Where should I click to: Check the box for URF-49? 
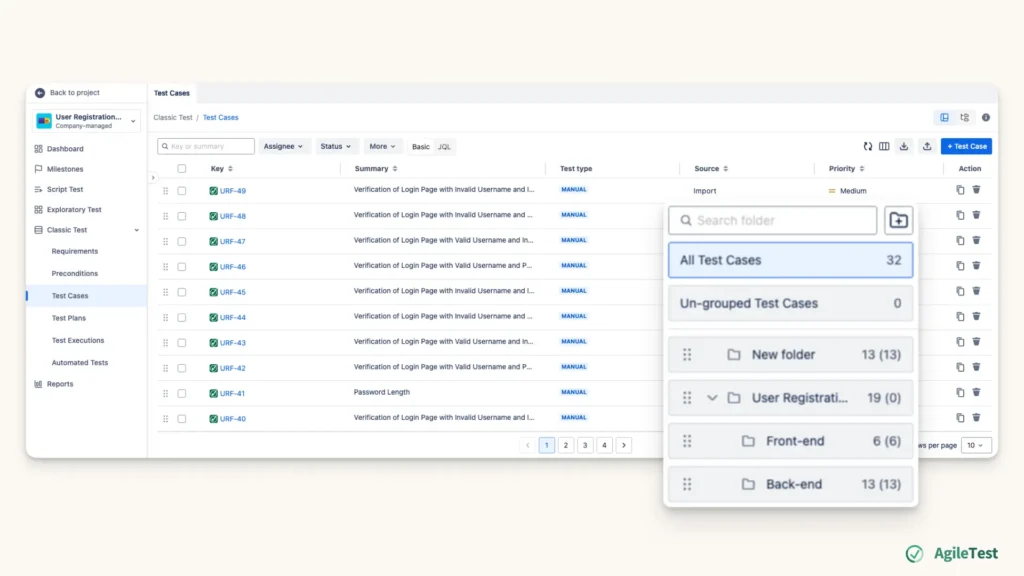pos(182,191)
